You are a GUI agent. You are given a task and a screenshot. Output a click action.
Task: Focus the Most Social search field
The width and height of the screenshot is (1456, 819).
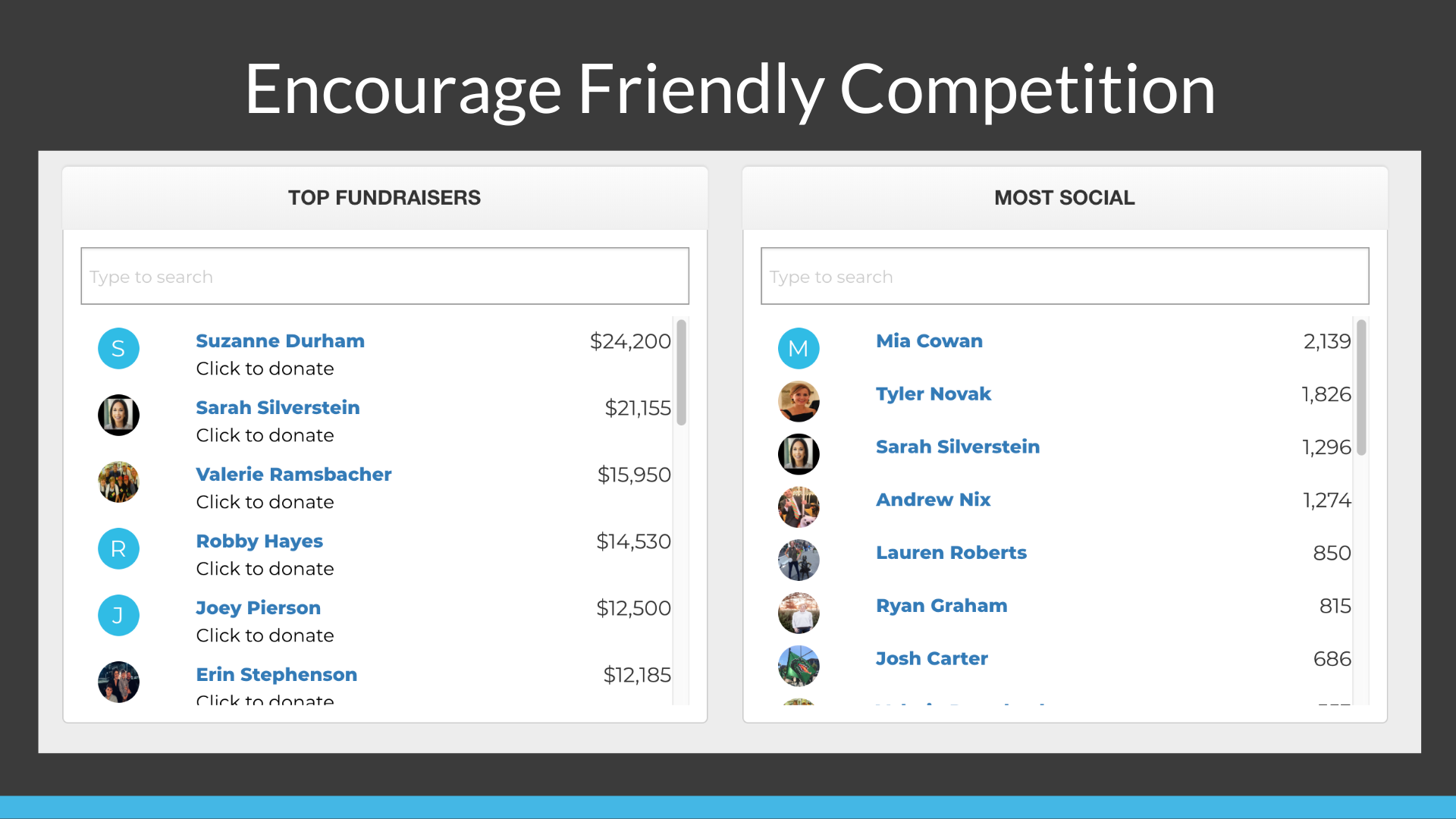coord(1065,276)
